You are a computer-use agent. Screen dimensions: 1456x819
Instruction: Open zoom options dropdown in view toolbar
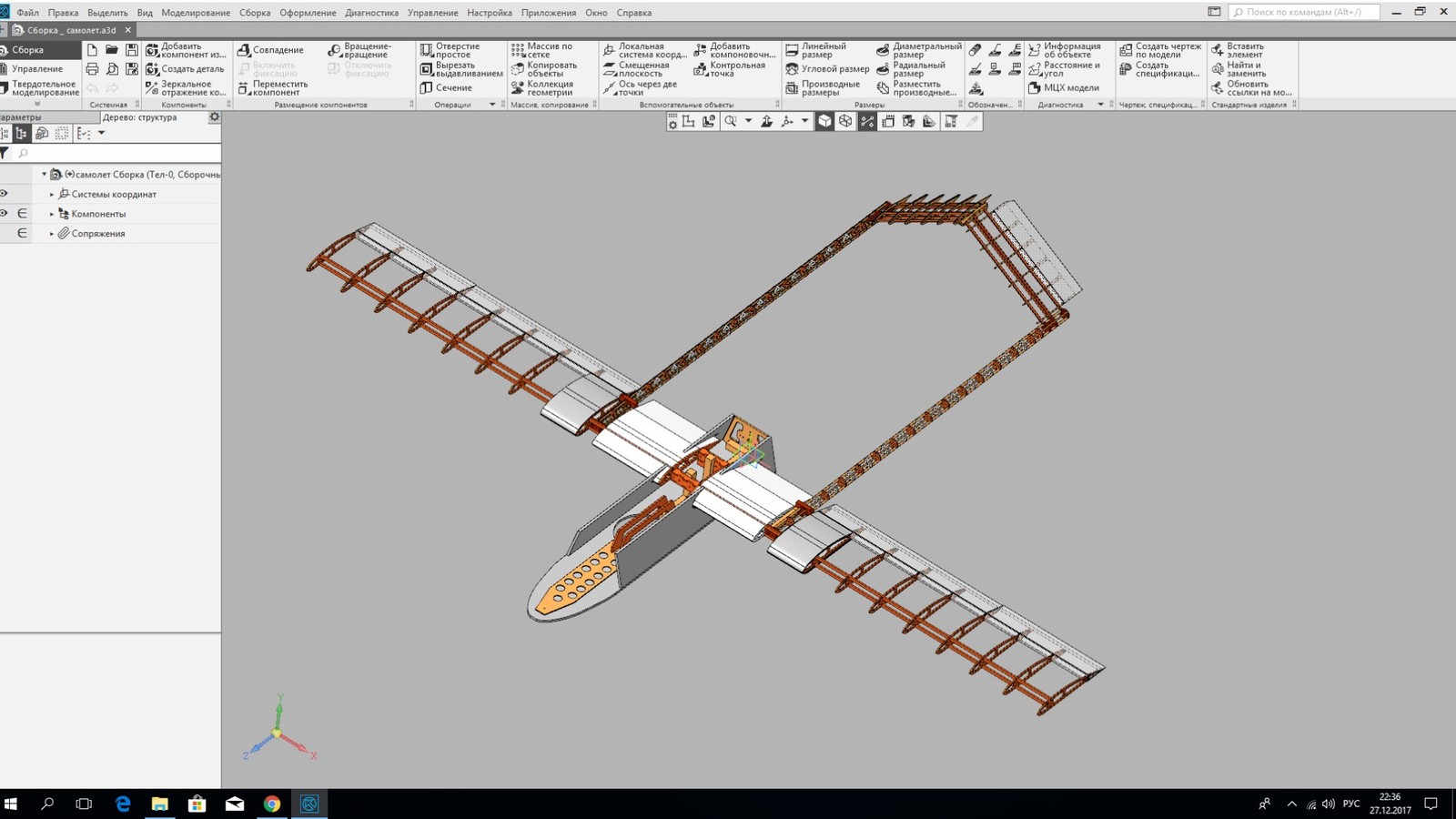tap(748, 121)
